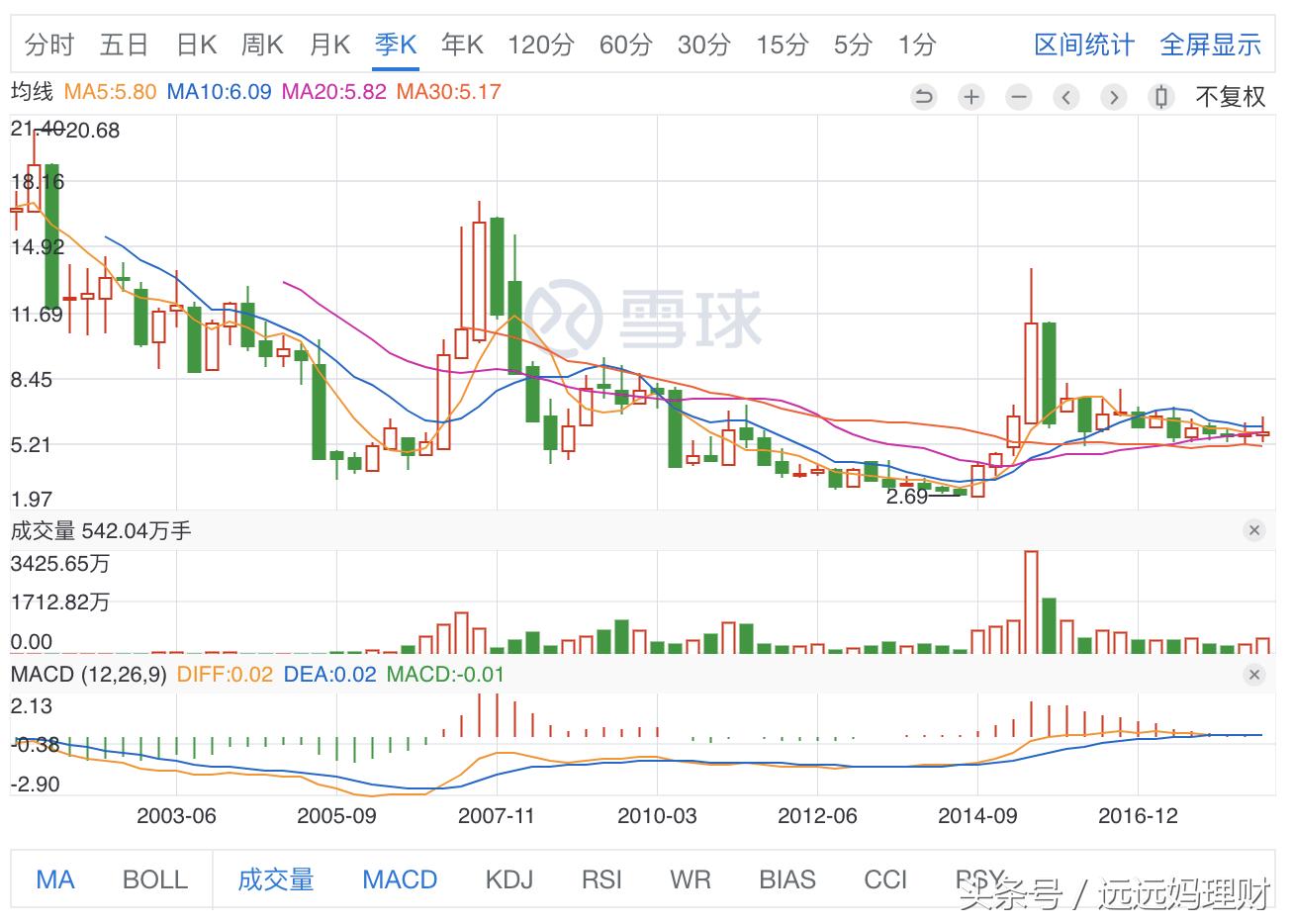The width and height of the screenshot is (1292, 924).
Task: Toggle the KDJ indicator on
Action: point(508,878)
